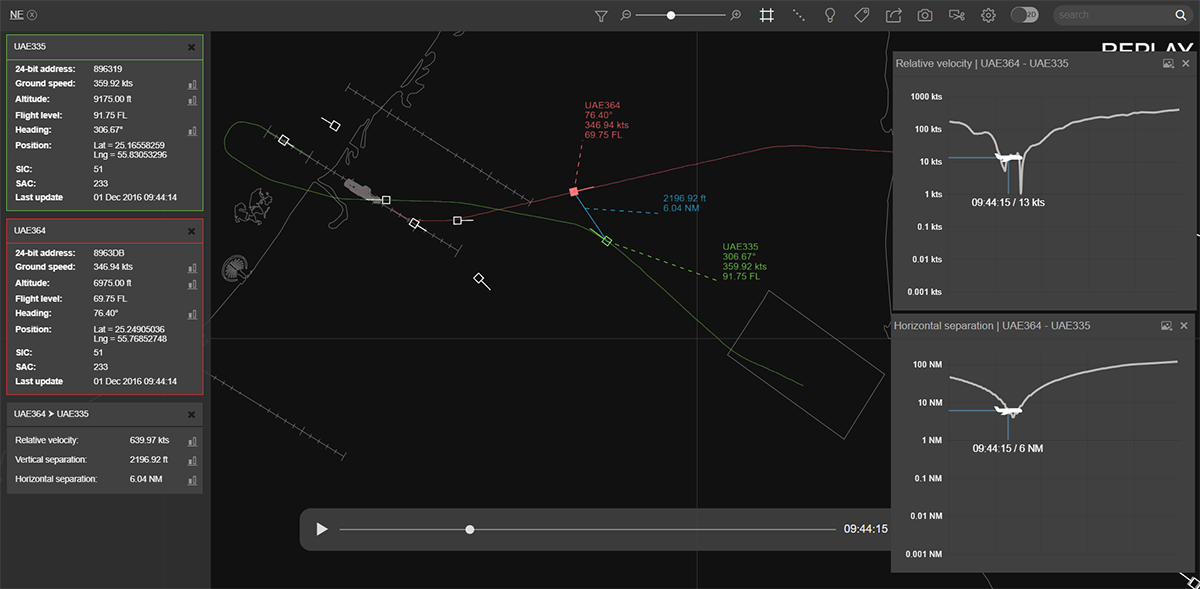This screenshot has width=1200, height=589.
Task: Click the lightbulb highlight icon
Action: pos(828,15)
